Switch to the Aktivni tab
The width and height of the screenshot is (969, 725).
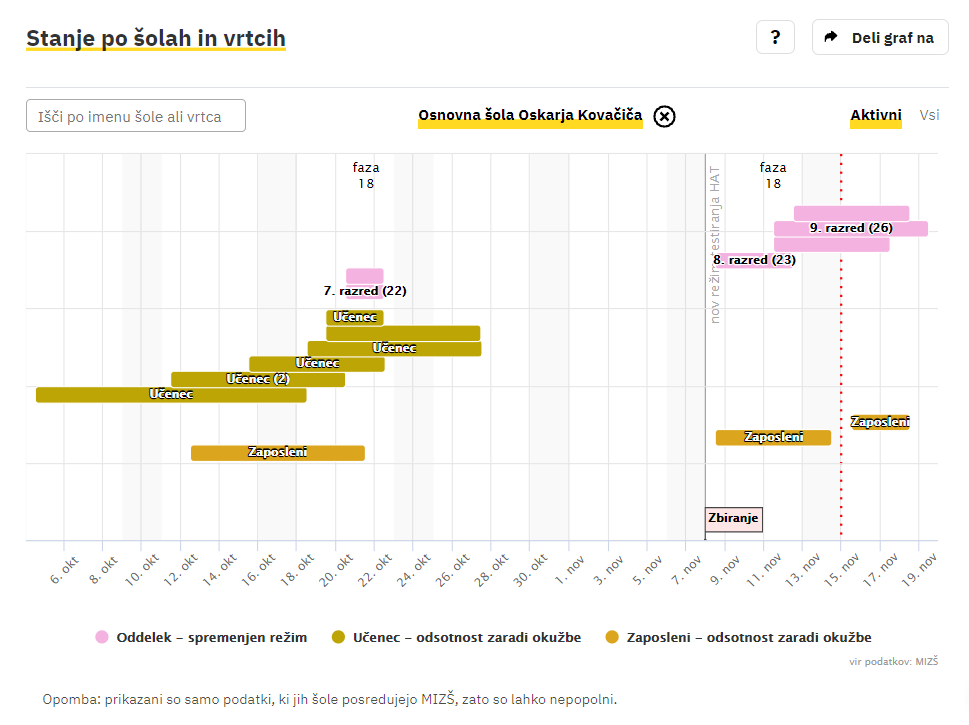tap(876, 115)
